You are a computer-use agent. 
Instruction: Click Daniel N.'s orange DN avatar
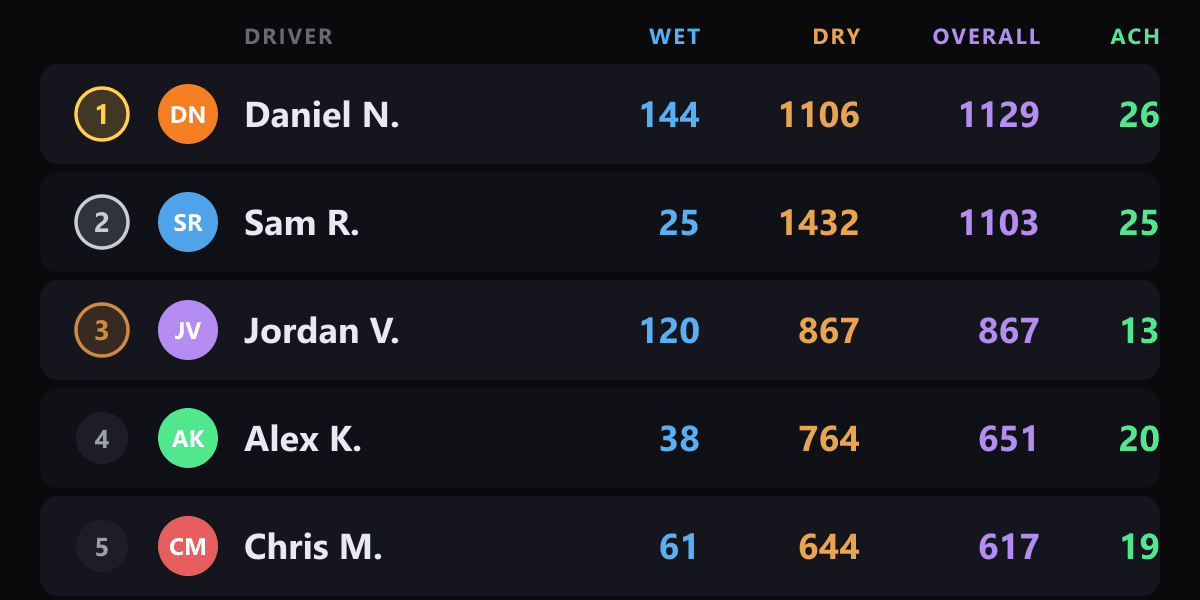pos(188,114)
